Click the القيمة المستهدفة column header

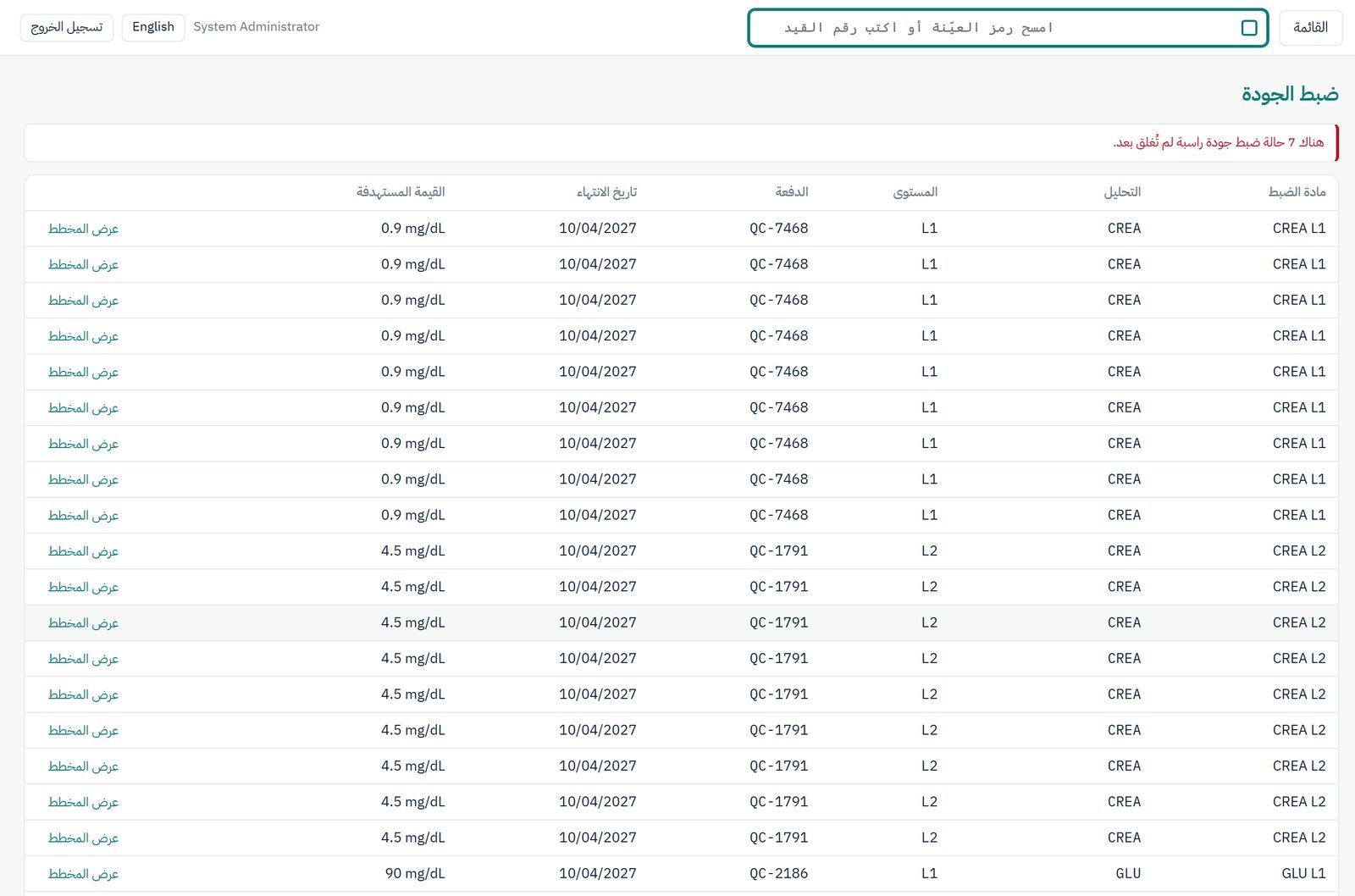coord(401,192)
